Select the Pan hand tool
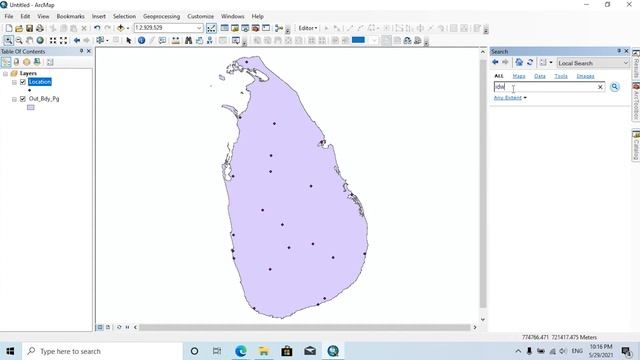This screenshot has height=360, width=640. point(29,40)
